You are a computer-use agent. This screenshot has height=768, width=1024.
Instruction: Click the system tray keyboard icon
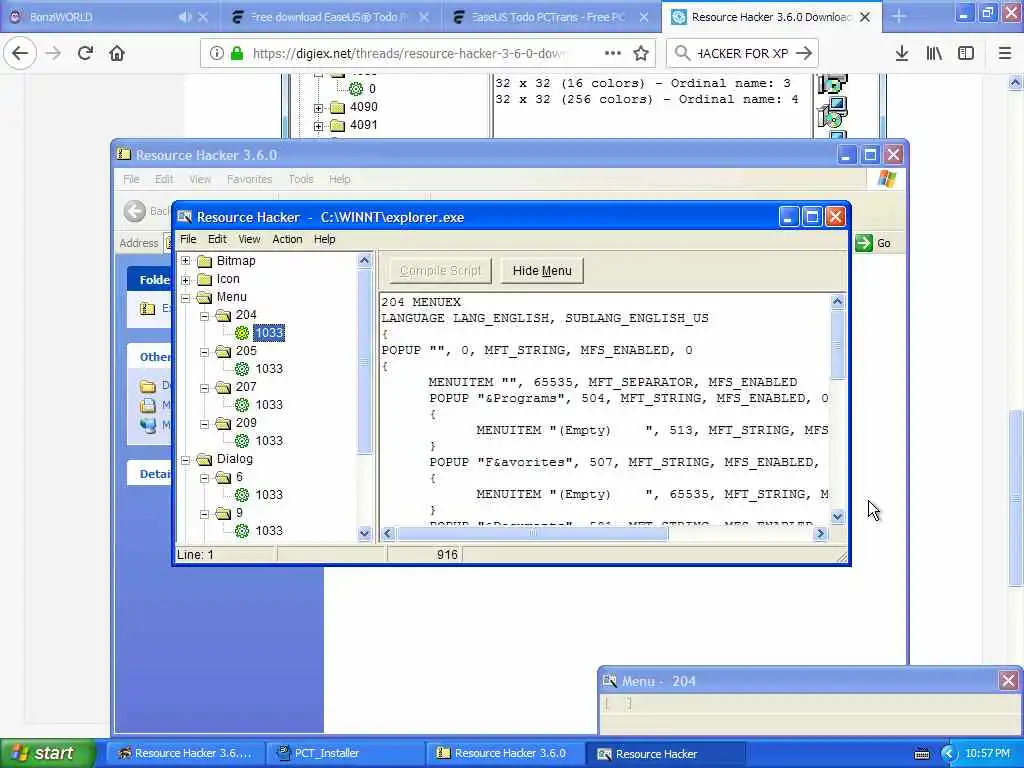921,754
